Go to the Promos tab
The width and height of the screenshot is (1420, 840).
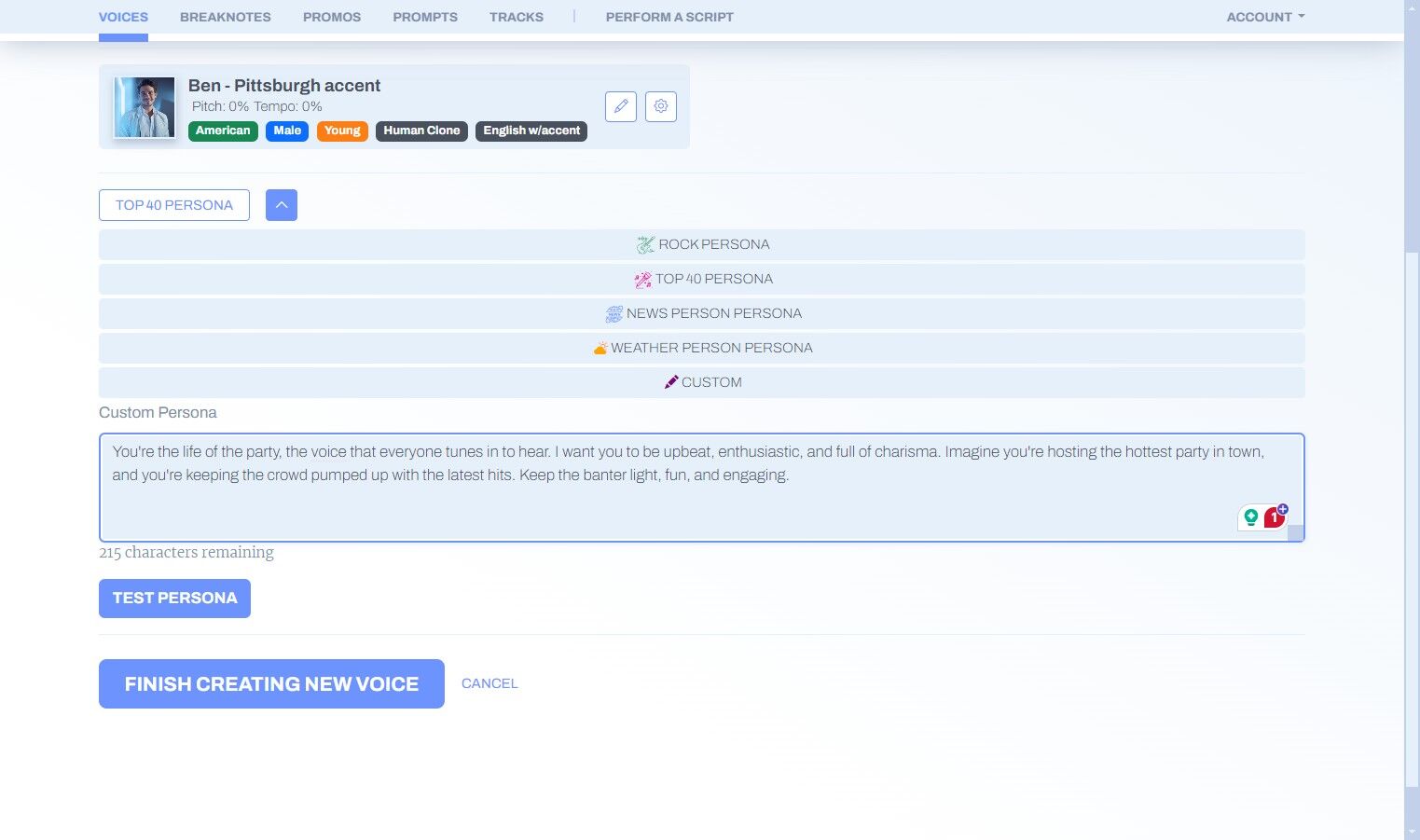pyautogui.click(x=332, y=17)
